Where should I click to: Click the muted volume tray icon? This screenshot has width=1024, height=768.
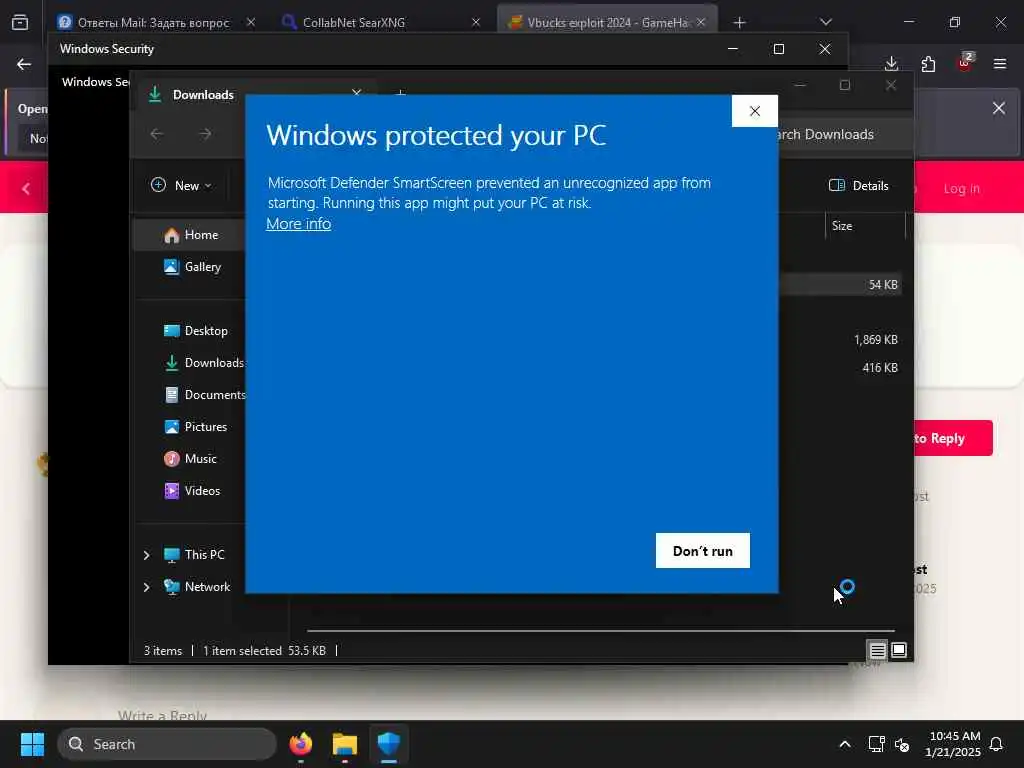[x=902, y=744]
